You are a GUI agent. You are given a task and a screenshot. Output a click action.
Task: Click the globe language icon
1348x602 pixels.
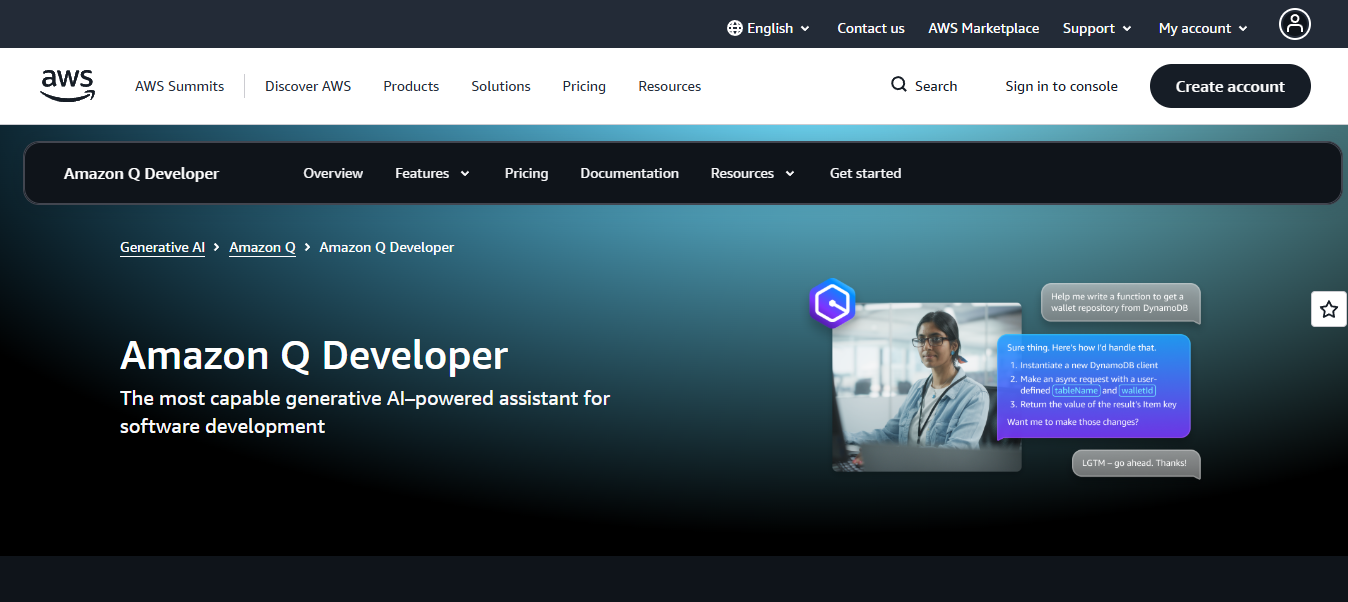point(735,28)
